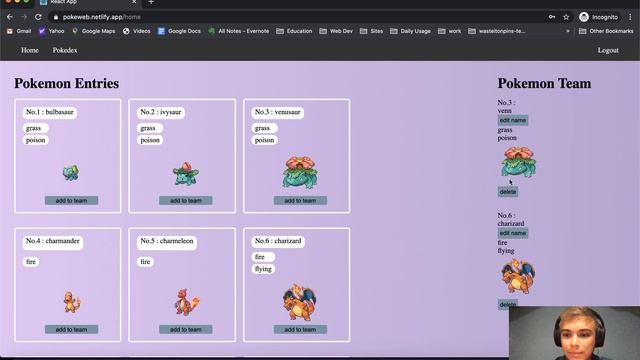Close the React App tab
This screenshot has width=640, height=360.
pos(134,2)
